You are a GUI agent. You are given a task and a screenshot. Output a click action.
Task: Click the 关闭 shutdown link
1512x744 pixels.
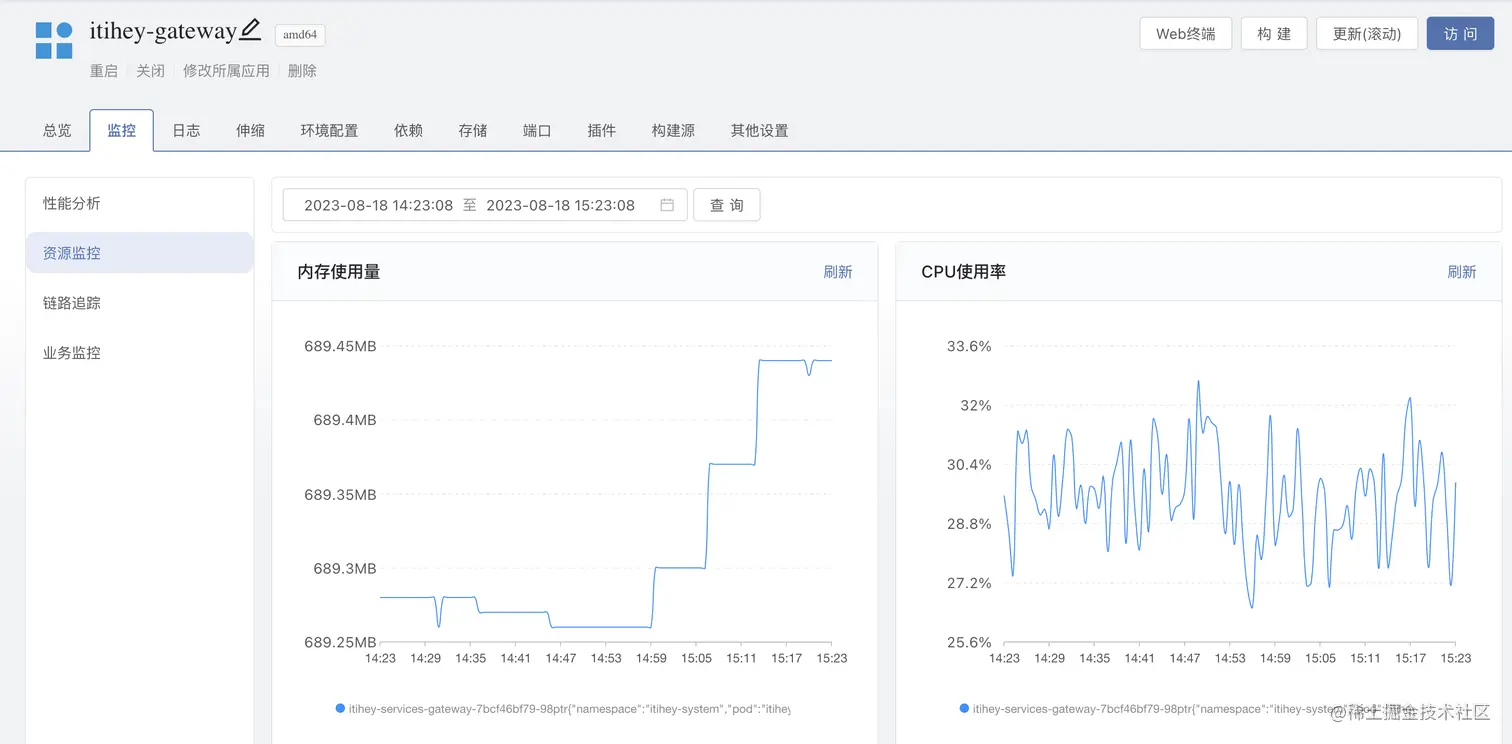(x=150, y=71)
